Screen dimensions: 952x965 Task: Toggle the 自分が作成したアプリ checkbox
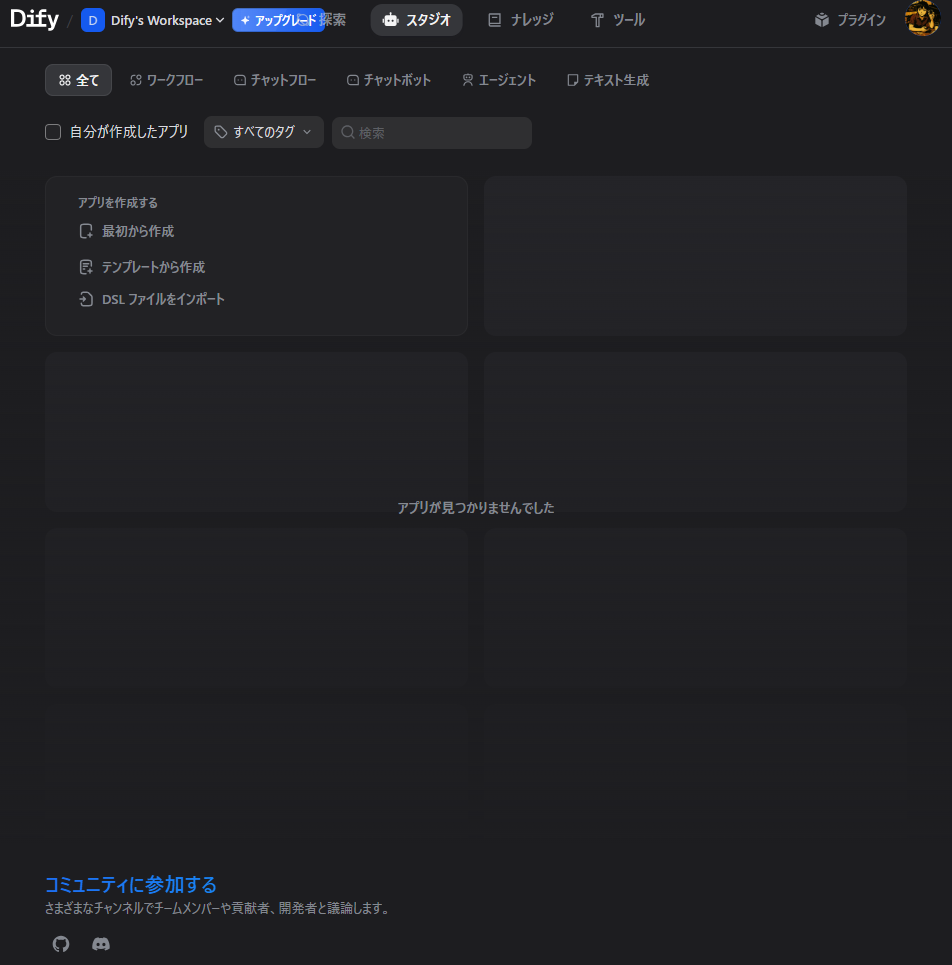(x=53, y=132)
